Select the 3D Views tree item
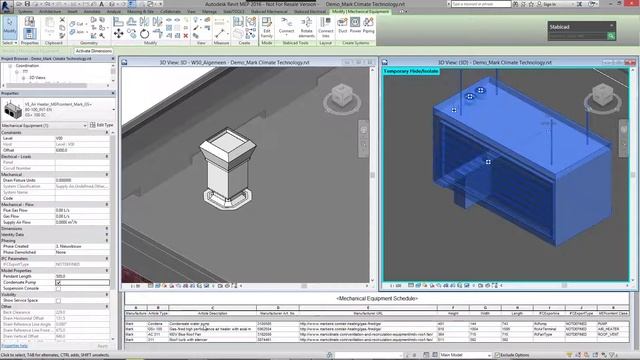The height and width of the screenshot is (360, 640). (x=37, y=78)
